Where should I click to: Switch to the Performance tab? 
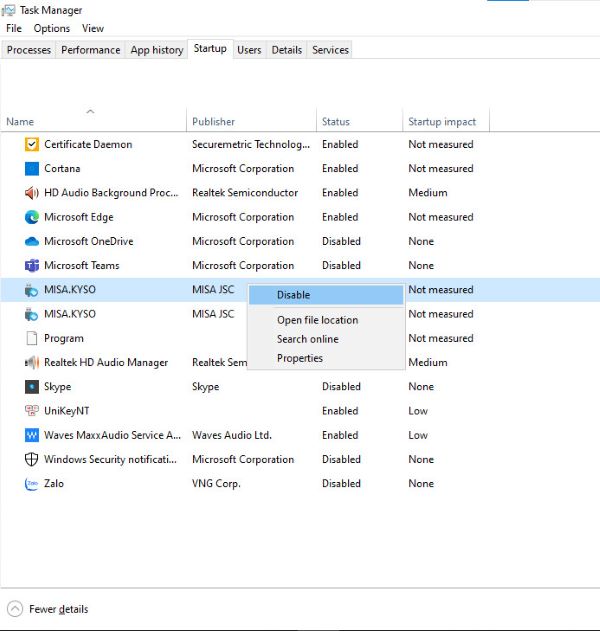91,50
